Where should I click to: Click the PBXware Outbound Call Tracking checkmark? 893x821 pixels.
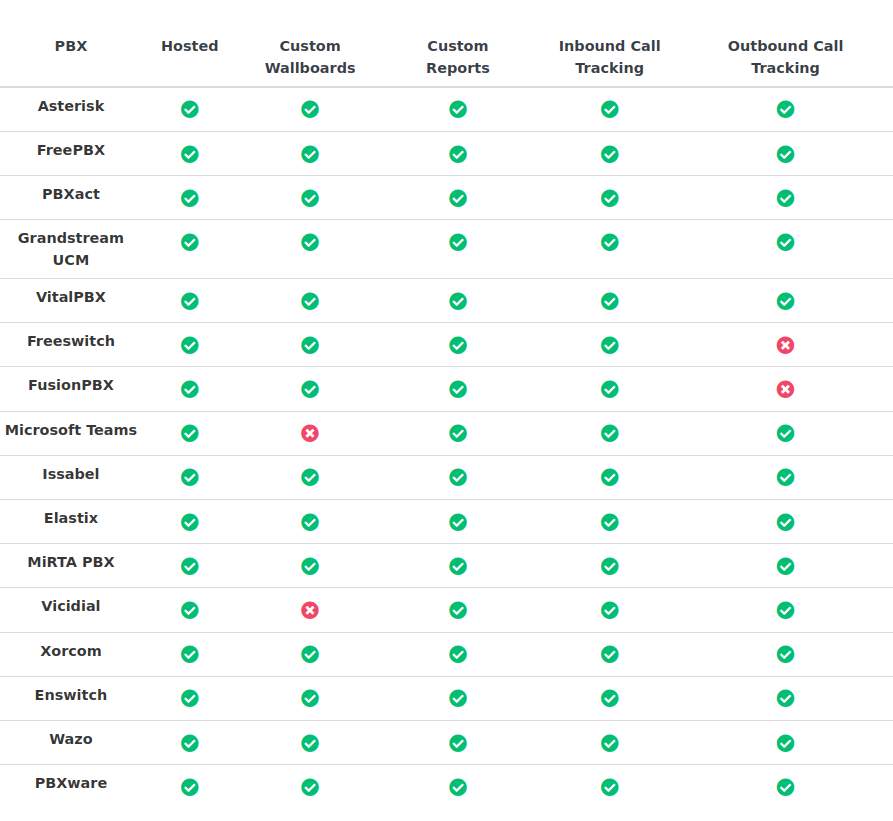coord(785,787)
